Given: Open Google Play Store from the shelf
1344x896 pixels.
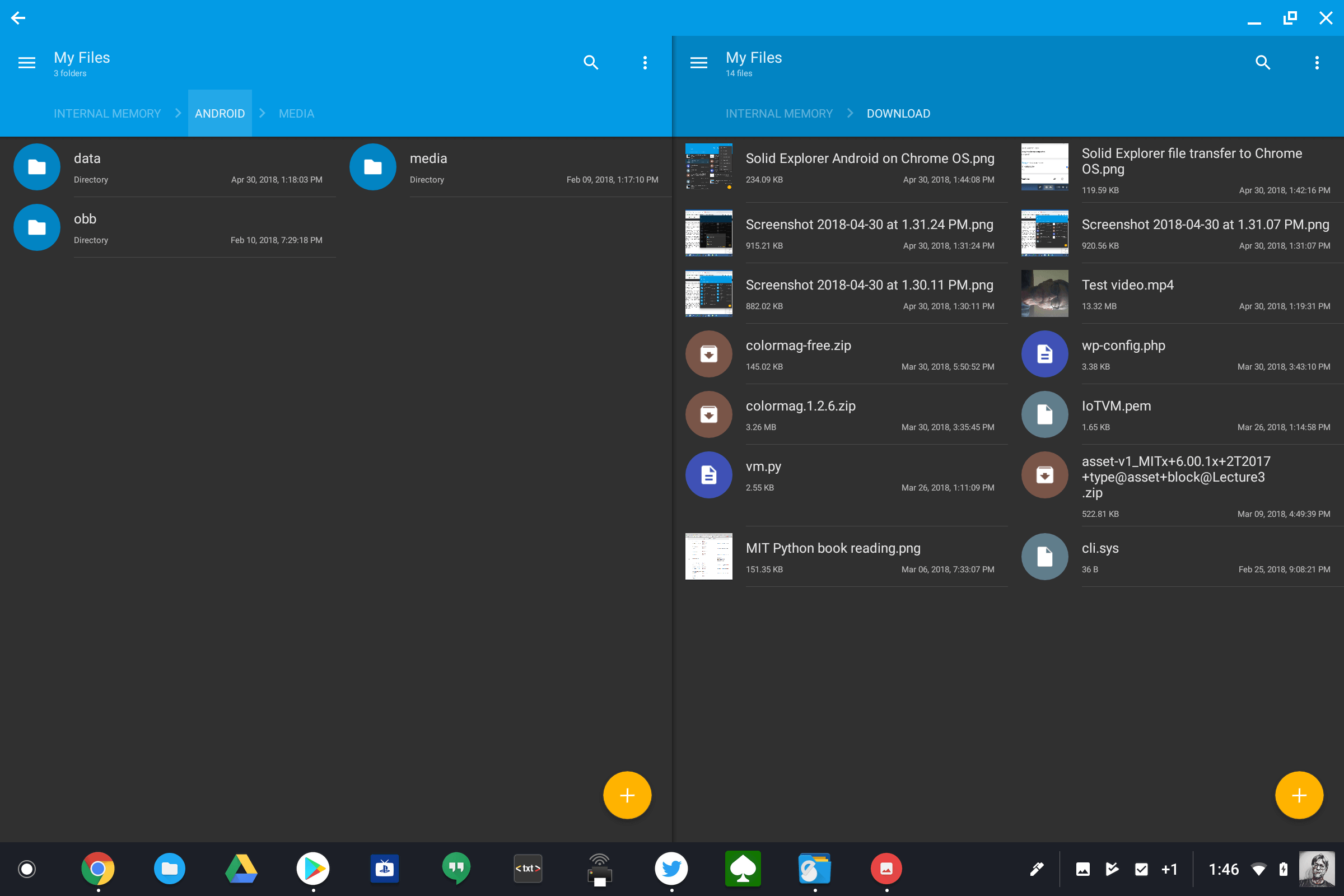Looking at the screenshot, I should click(x=313, y=869).
